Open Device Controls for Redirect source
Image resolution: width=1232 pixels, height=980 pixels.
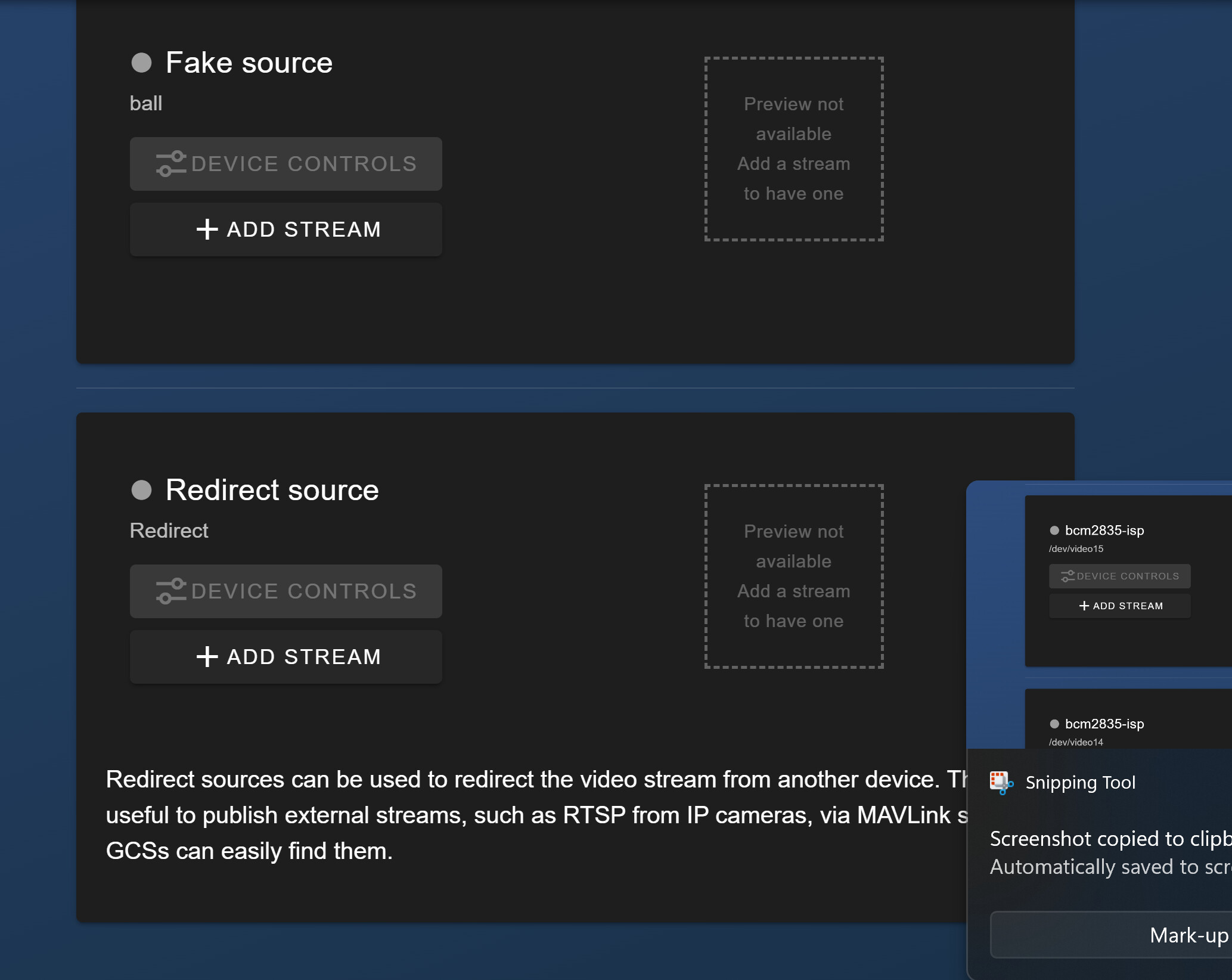285,591
